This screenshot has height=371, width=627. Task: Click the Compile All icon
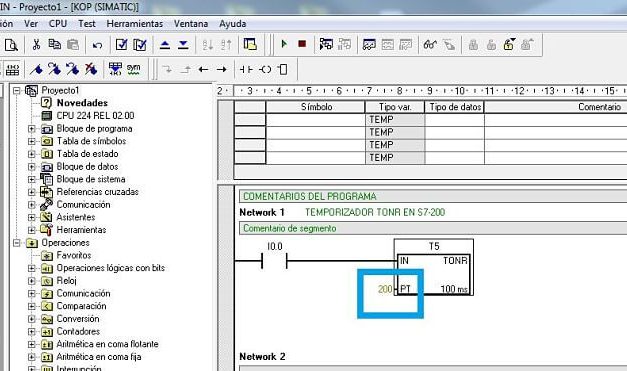point(140,44)
